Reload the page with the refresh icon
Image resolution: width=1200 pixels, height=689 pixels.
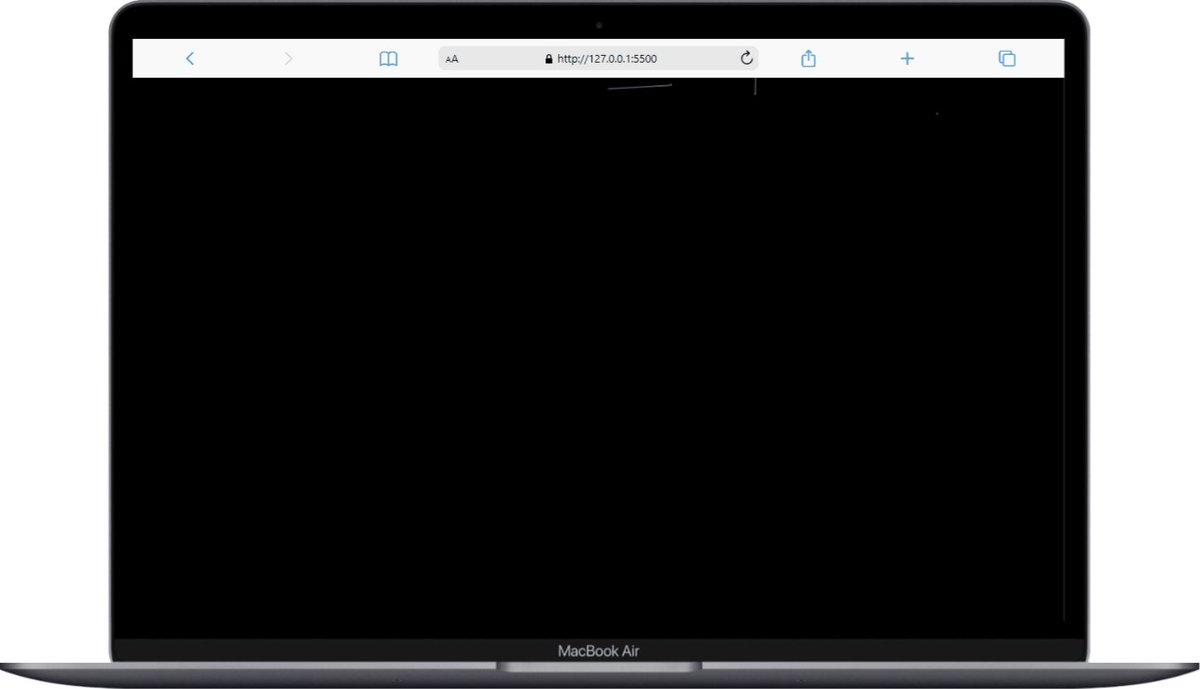coord(746,58)
